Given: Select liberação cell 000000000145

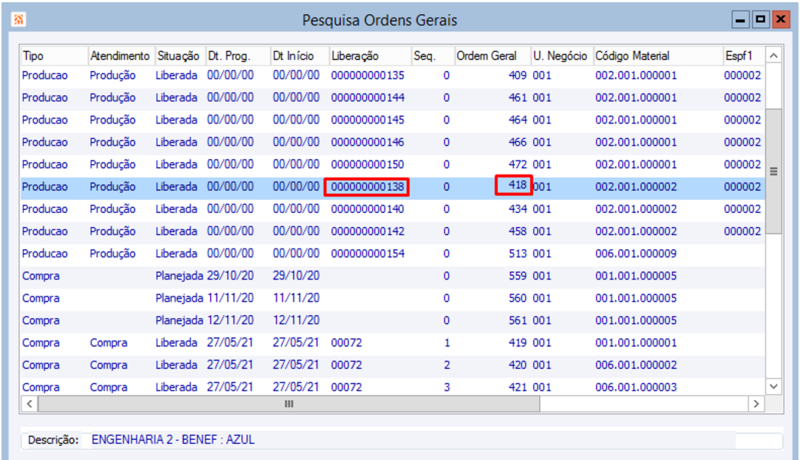Looking at the screenshot, I should click(367, 120).
